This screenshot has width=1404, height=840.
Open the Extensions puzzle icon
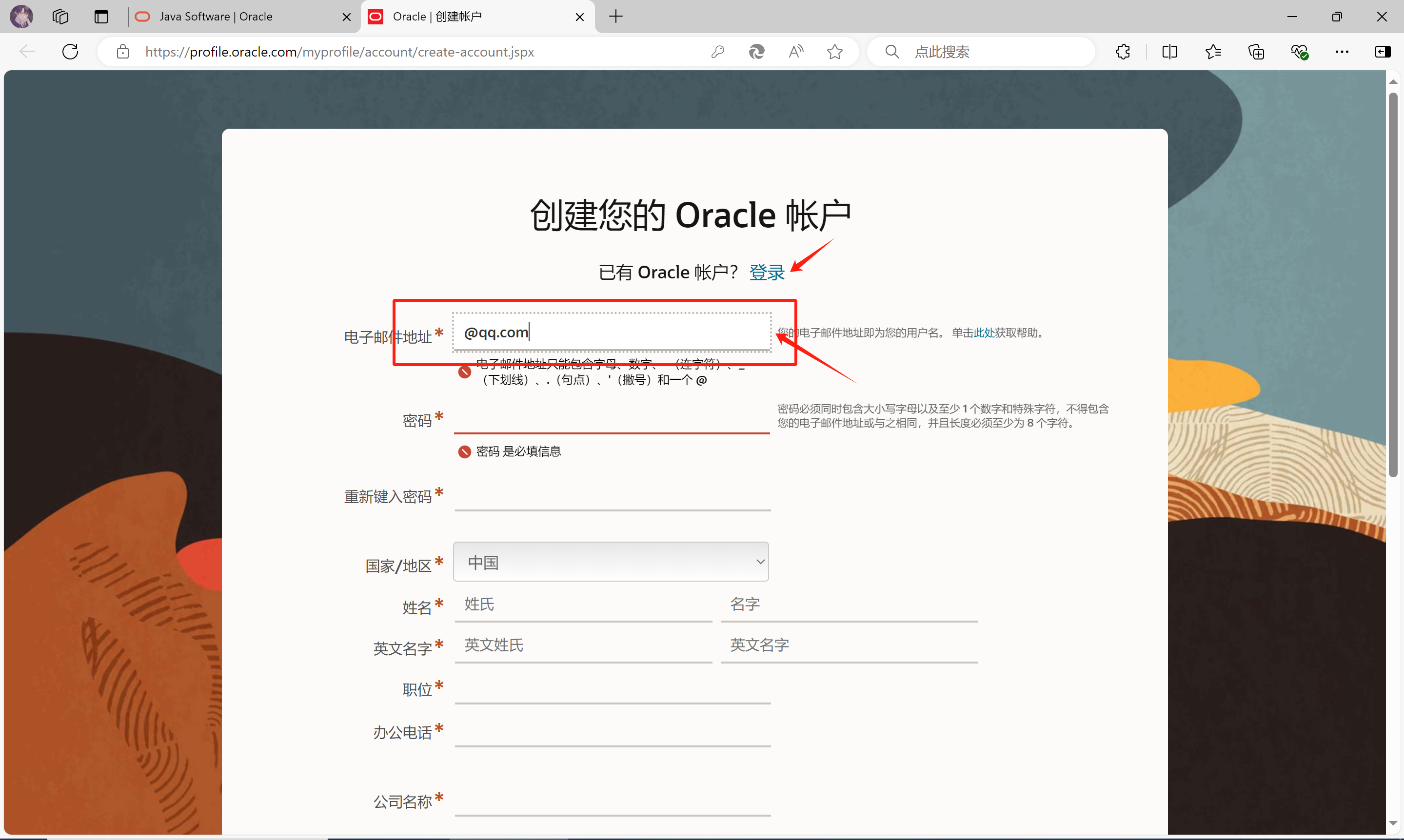pos(1123,52)
